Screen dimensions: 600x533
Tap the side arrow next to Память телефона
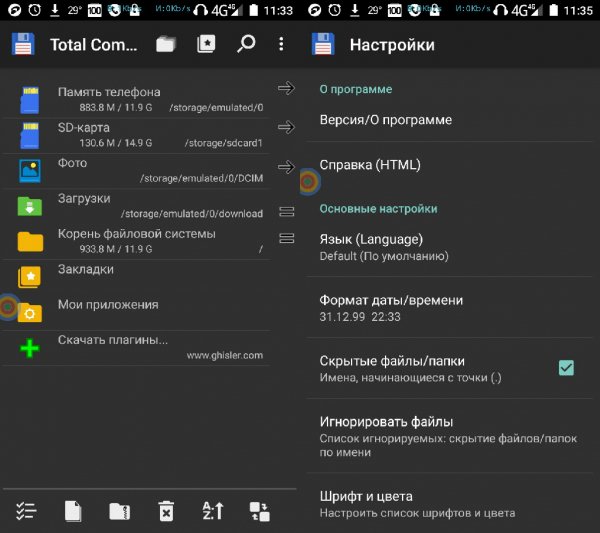(286, 88)
